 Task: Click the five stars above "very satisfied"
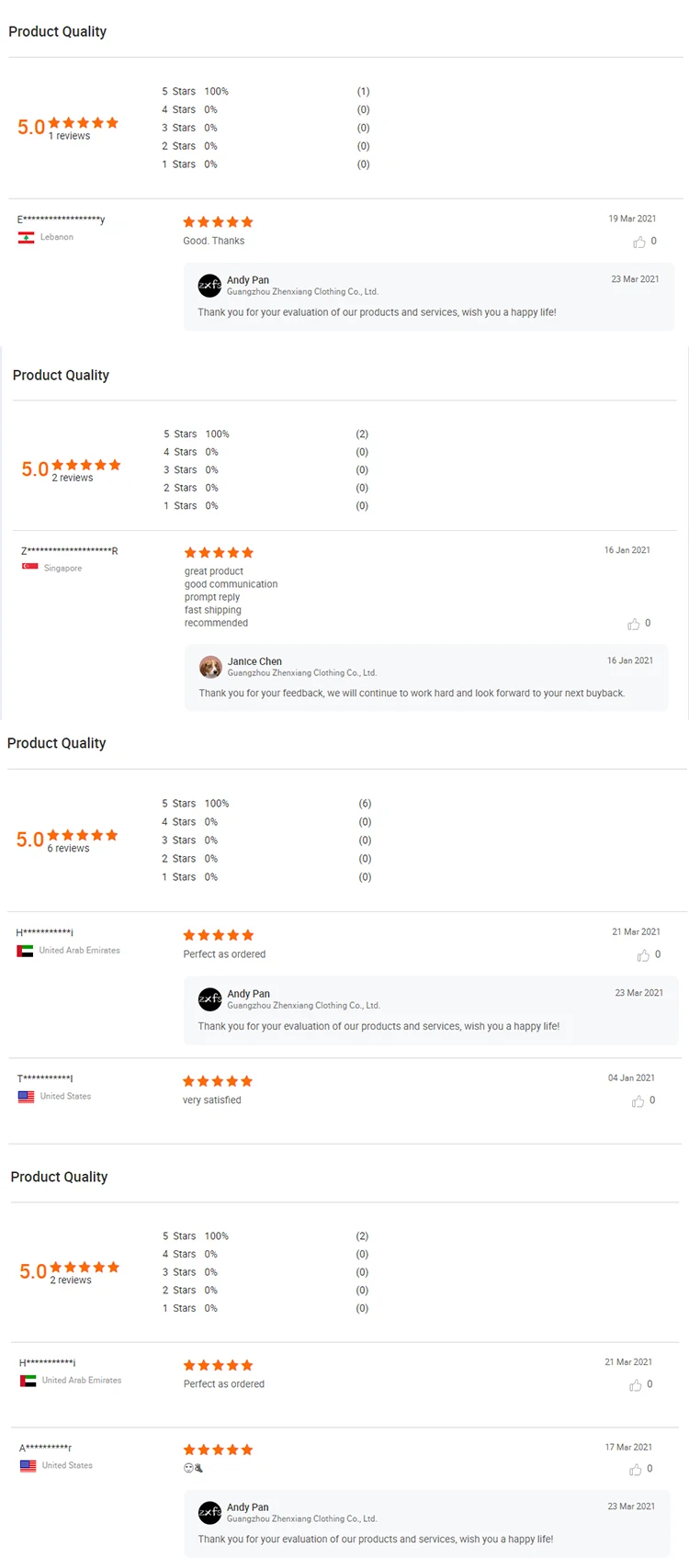(218, 1081)
